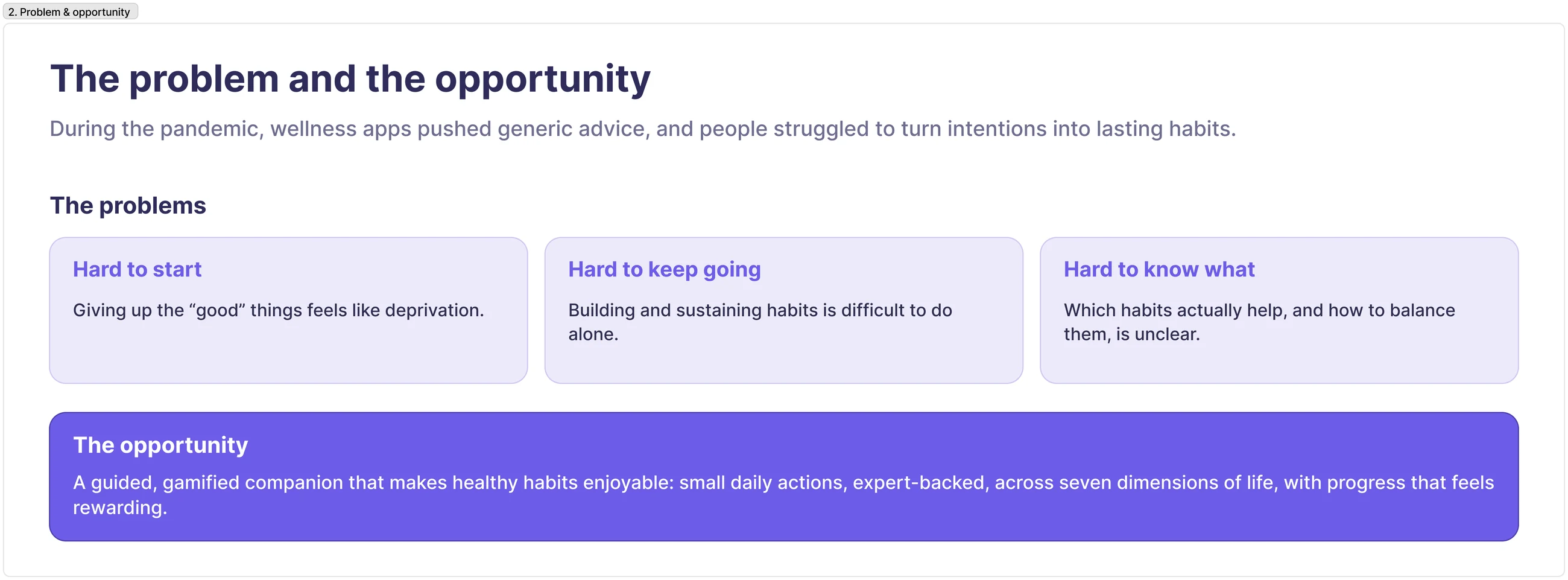Screen dimensions: 1568x580
Task: Open the 'Hard to keep going' card
Action: [x=783, y=311]
